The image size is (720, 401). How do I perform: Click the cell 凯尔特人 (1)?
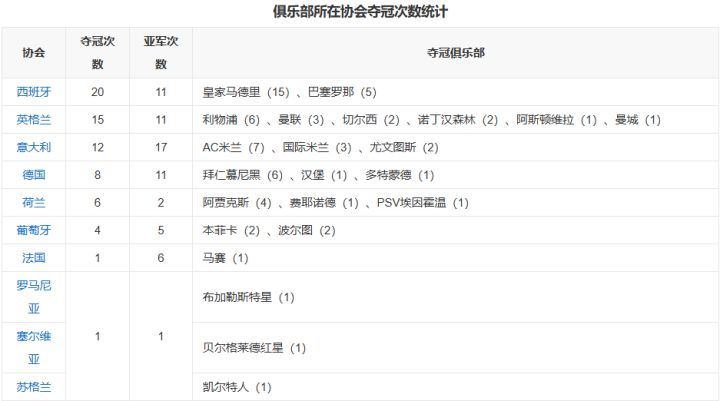pos(456,387)
